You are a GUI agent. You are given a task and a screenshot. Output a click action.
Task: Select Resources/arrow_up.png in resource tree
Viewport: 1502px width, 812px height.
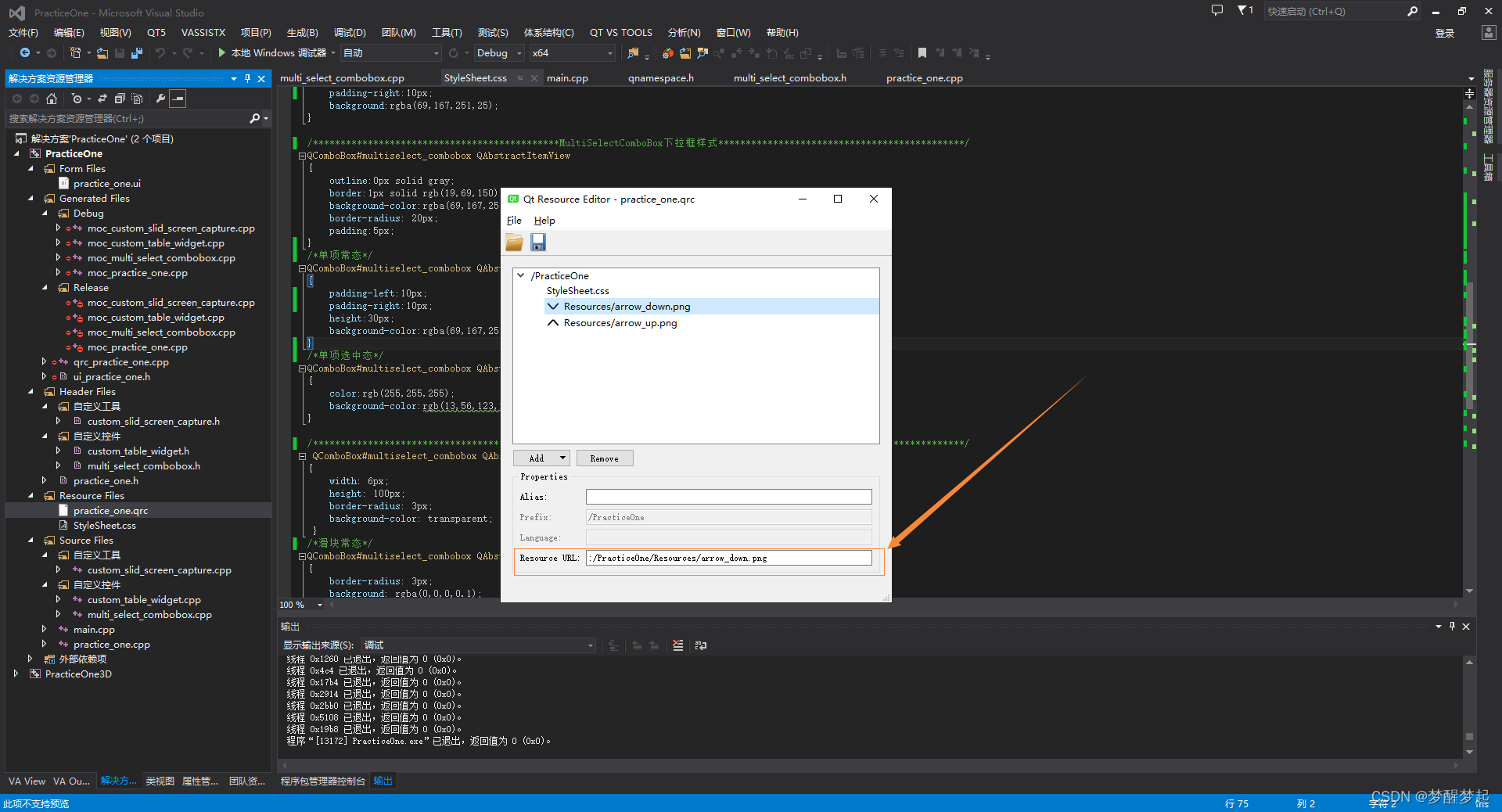pyautogui.click(x=620, y=323)
